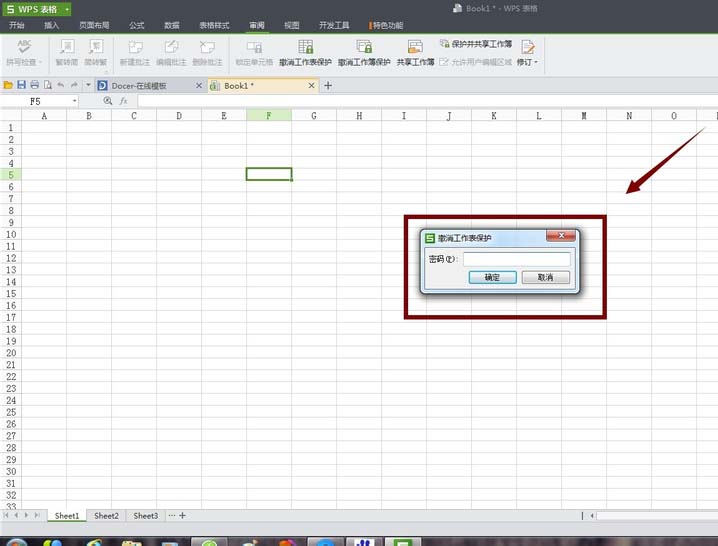Click the 密码 password input field
This screenshot has height=546, width=718.
(x=516, y=259)
